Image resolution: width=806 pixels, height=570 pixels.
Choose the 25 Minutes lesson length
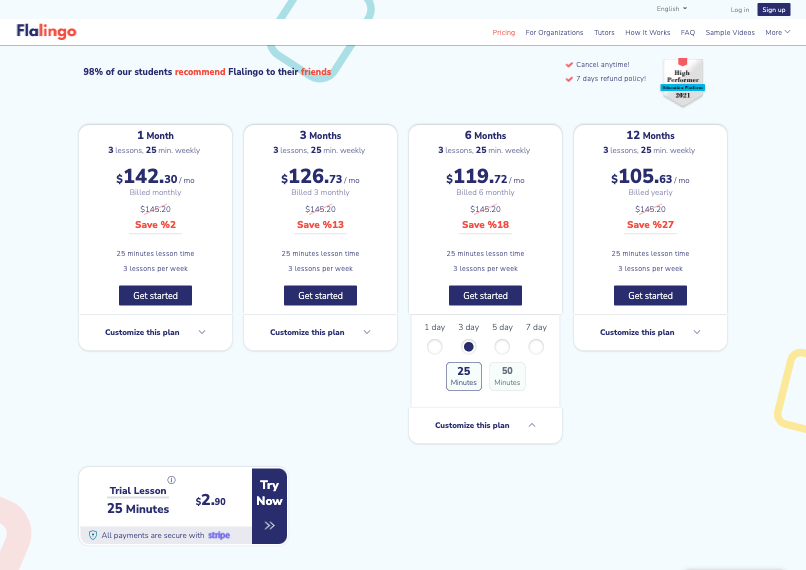(464, 376)
